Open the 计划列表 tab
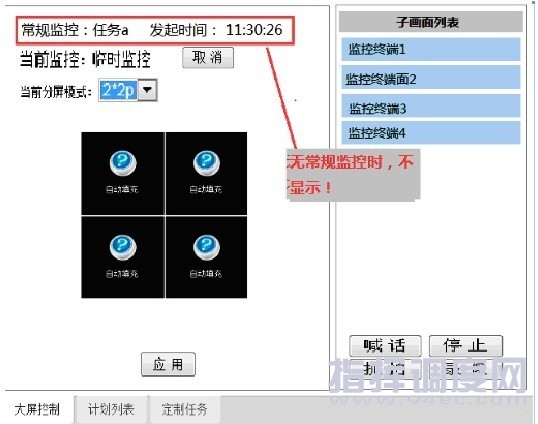This screenshot has height=424, width=538. (x=111, y=410)
